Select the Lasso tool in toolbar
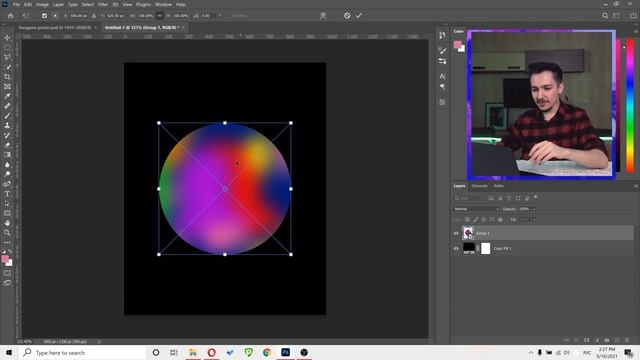The height and width of the screenshot is (360, 640). [x=7, y=57]
